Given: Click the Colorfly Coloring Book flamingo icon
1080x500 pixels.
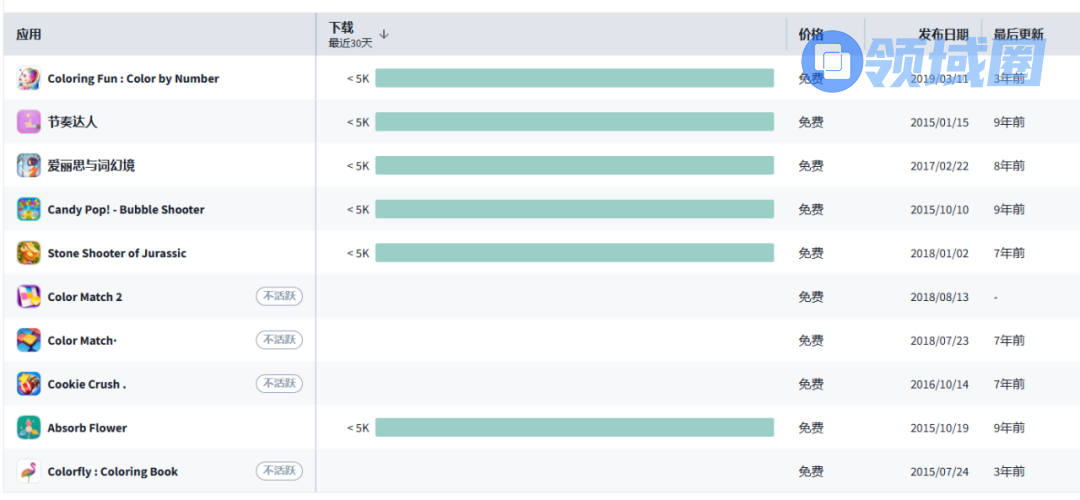Looking at the screenshot, I should (29, 472).
